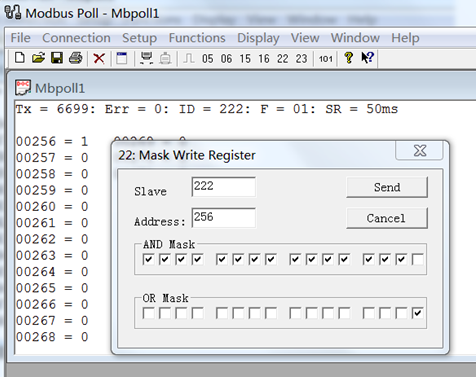Click the Cancel button
This screenshot has width=476, height=378.
[387, 218]
